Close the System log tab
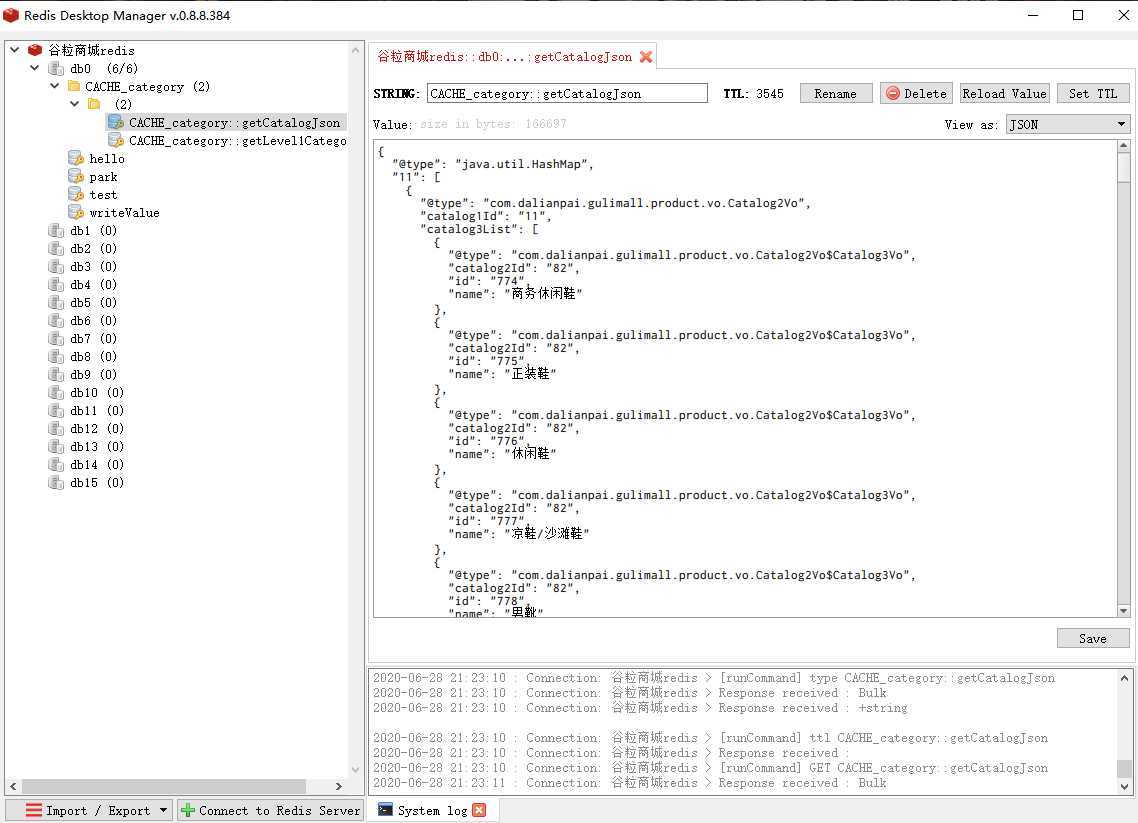 479,810
